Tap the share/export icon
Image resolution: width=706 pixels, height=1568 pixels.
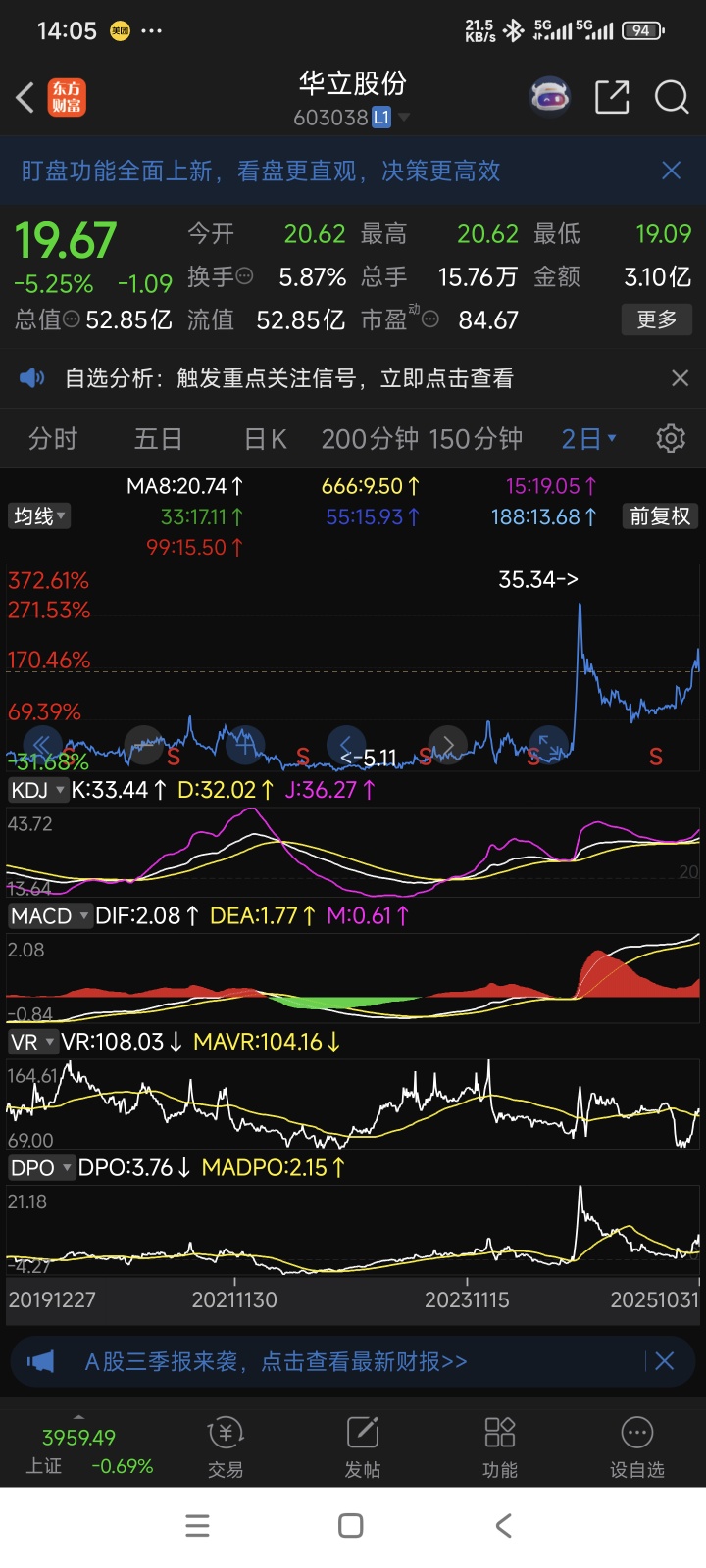coord(612,97)
